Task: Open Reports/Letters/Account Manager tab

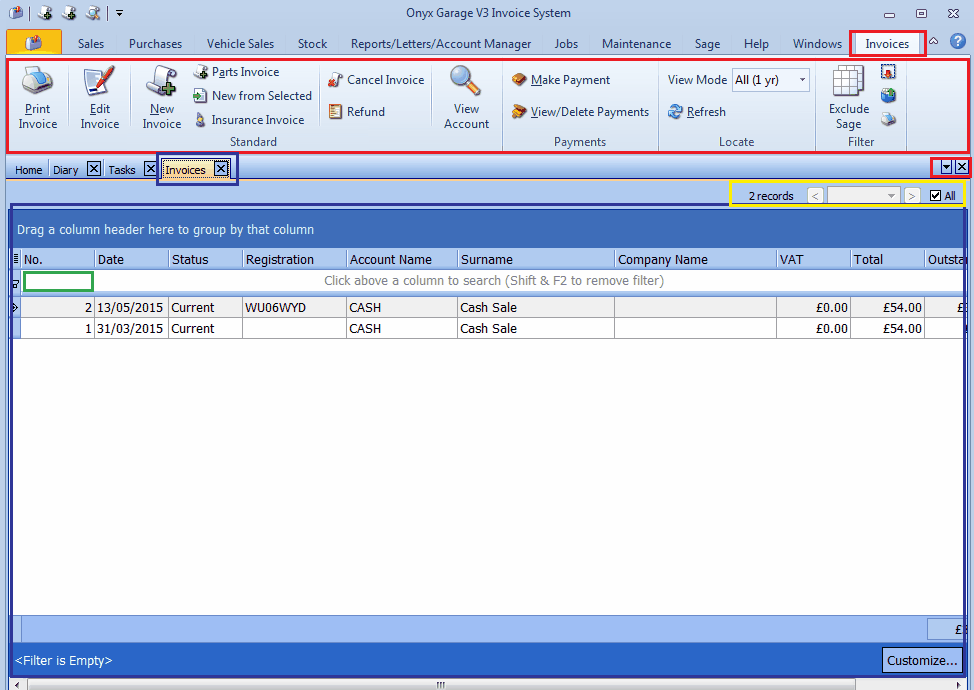Action: tap(441, 43)
